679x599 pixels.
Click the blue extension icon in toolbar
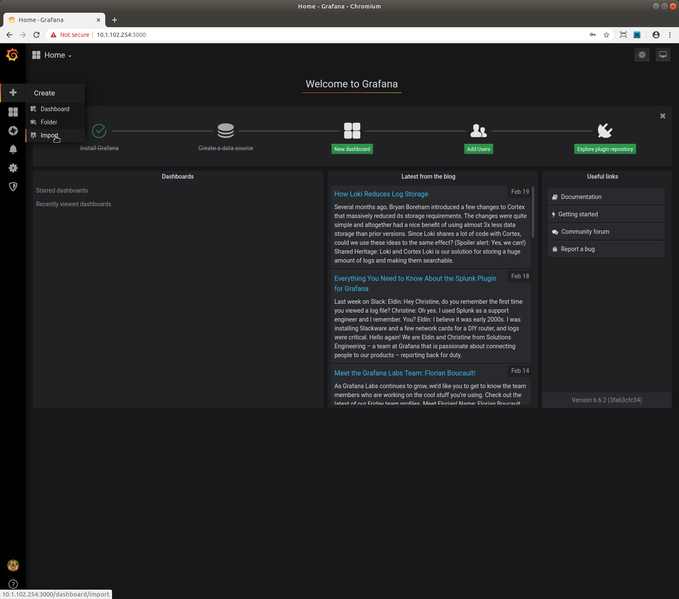coord(637,35)
